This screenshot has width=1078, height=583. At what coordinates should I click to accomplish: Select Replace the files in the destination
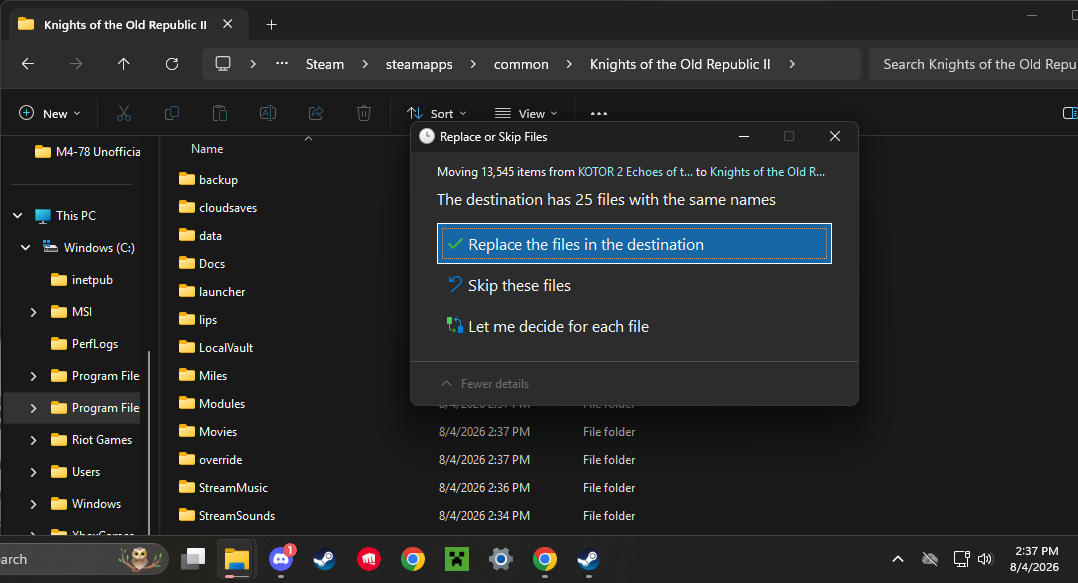(x=634, y=243)
